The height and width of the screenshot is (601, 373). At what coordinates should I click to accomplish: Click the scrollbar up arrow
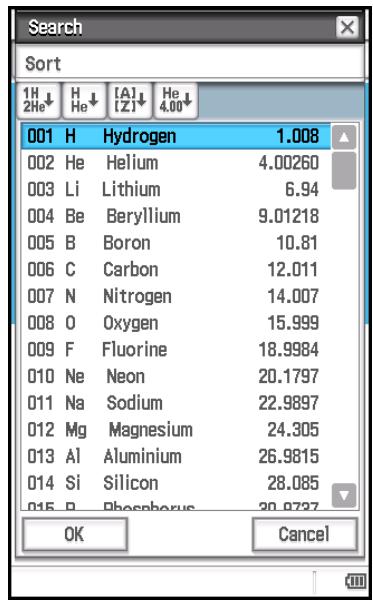[344, 137]
